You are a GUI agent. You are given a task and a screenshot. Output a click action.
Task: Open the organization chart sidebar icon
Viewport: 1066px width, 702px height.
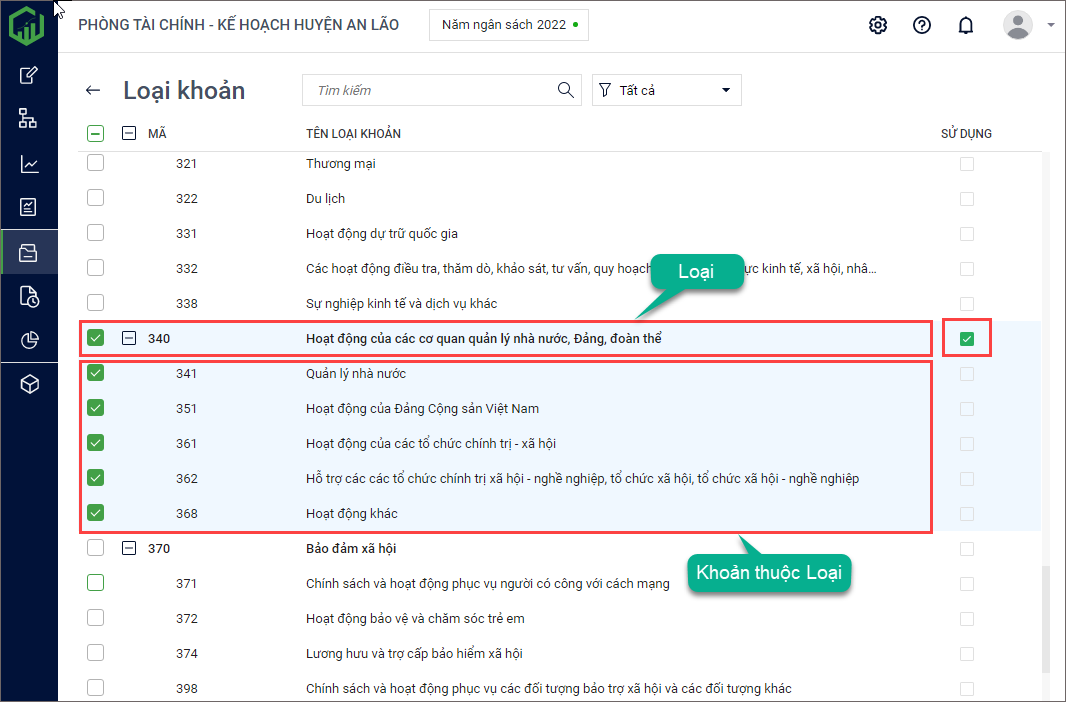pos(29,119)
